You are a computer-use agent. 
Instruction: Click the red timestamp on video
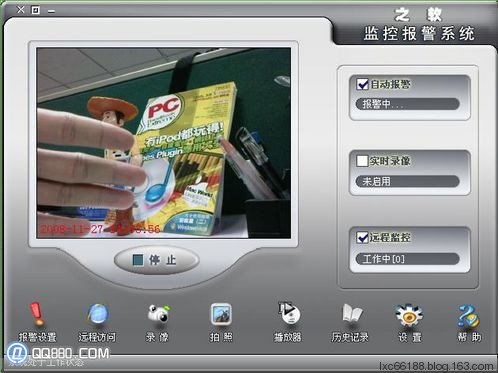point(100,229)
